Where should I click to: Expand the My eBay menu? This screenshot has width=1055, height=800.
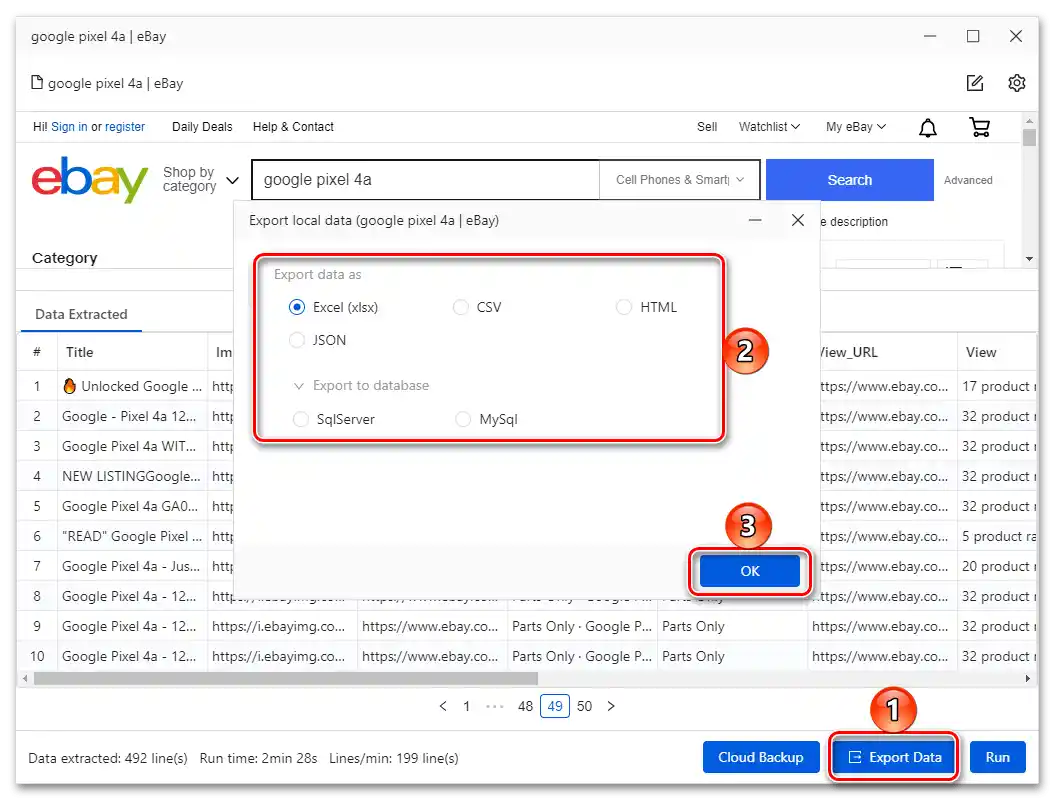pos(856,126)
